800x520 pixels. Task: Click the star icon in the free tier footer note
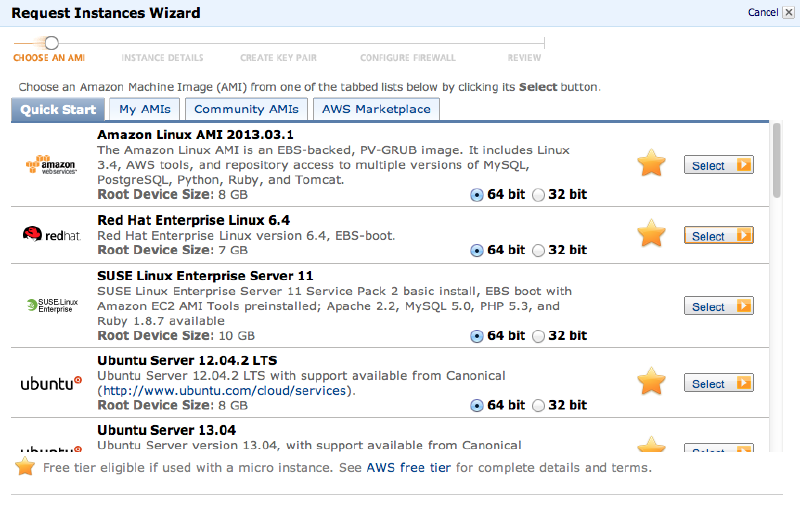click(24, 466)
